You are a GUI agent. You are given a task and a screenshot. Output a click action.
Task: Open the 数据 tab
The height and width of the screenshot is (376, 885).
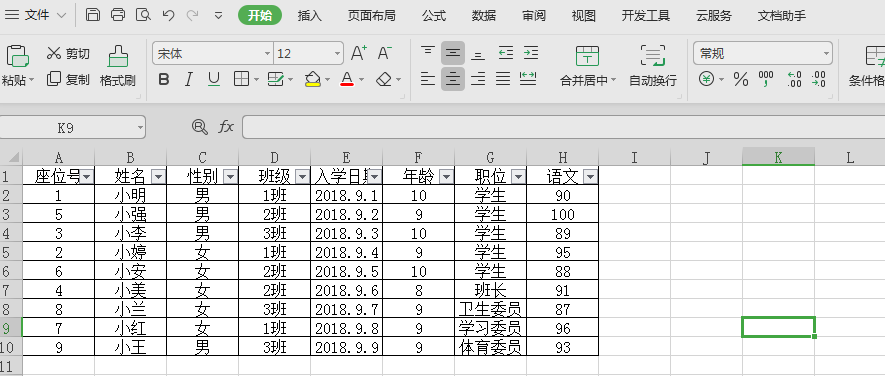tap(484, 15)
